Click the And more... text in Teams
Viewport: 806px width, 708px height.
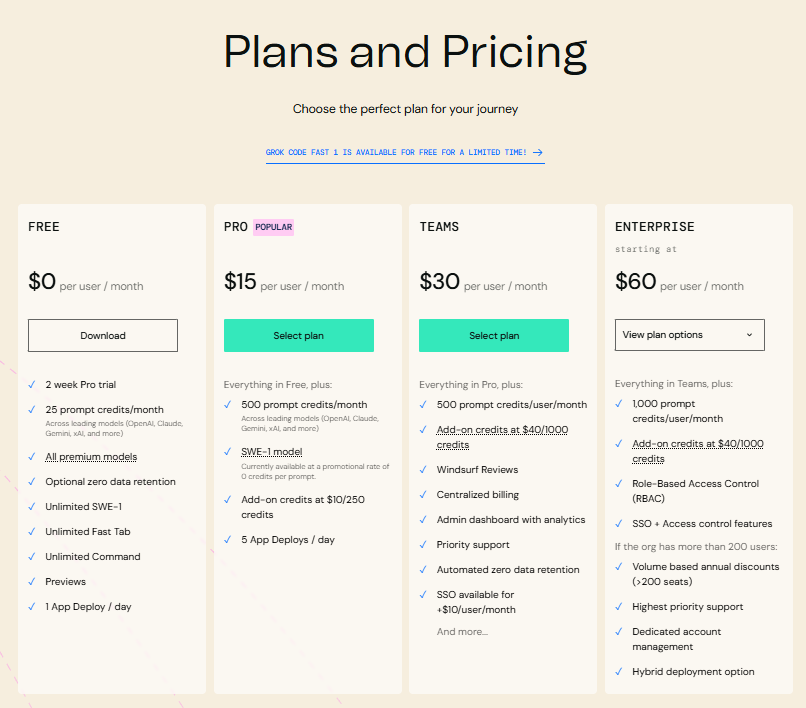(462, 632)
